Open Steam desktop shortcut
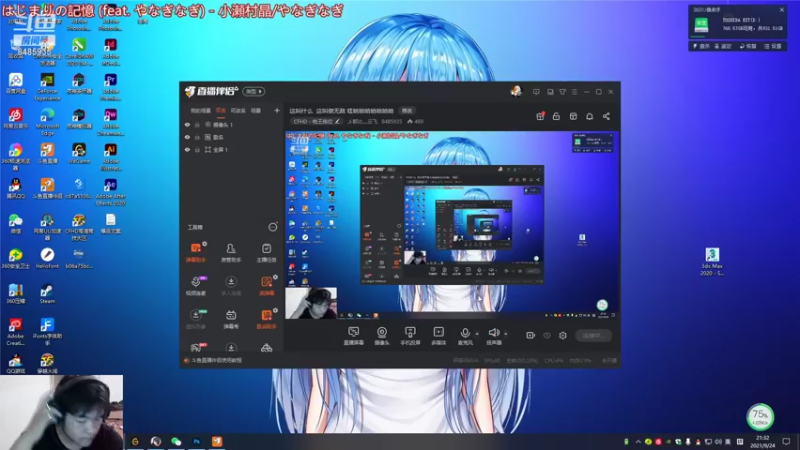800x450 pixels. [47, 294]
